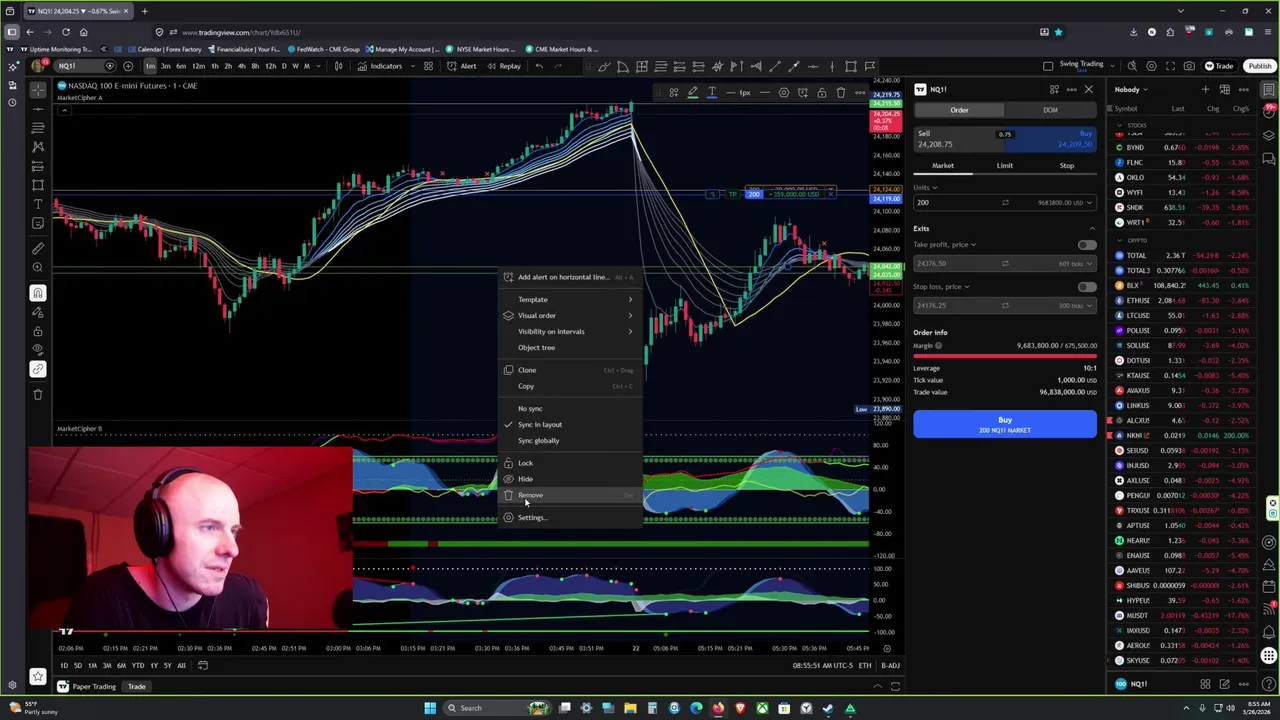This screenshot has width=1280, height=720.
Task: Expand Visibility on intervals submenu
Action: coord(570,331)
